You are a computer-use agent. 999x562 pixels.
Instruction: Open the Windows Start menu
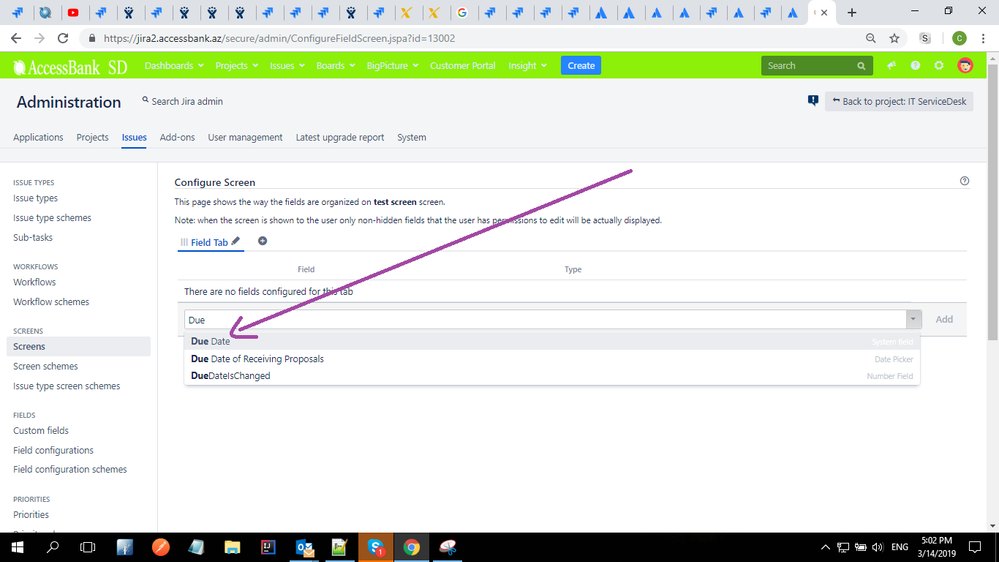point(17,547)
